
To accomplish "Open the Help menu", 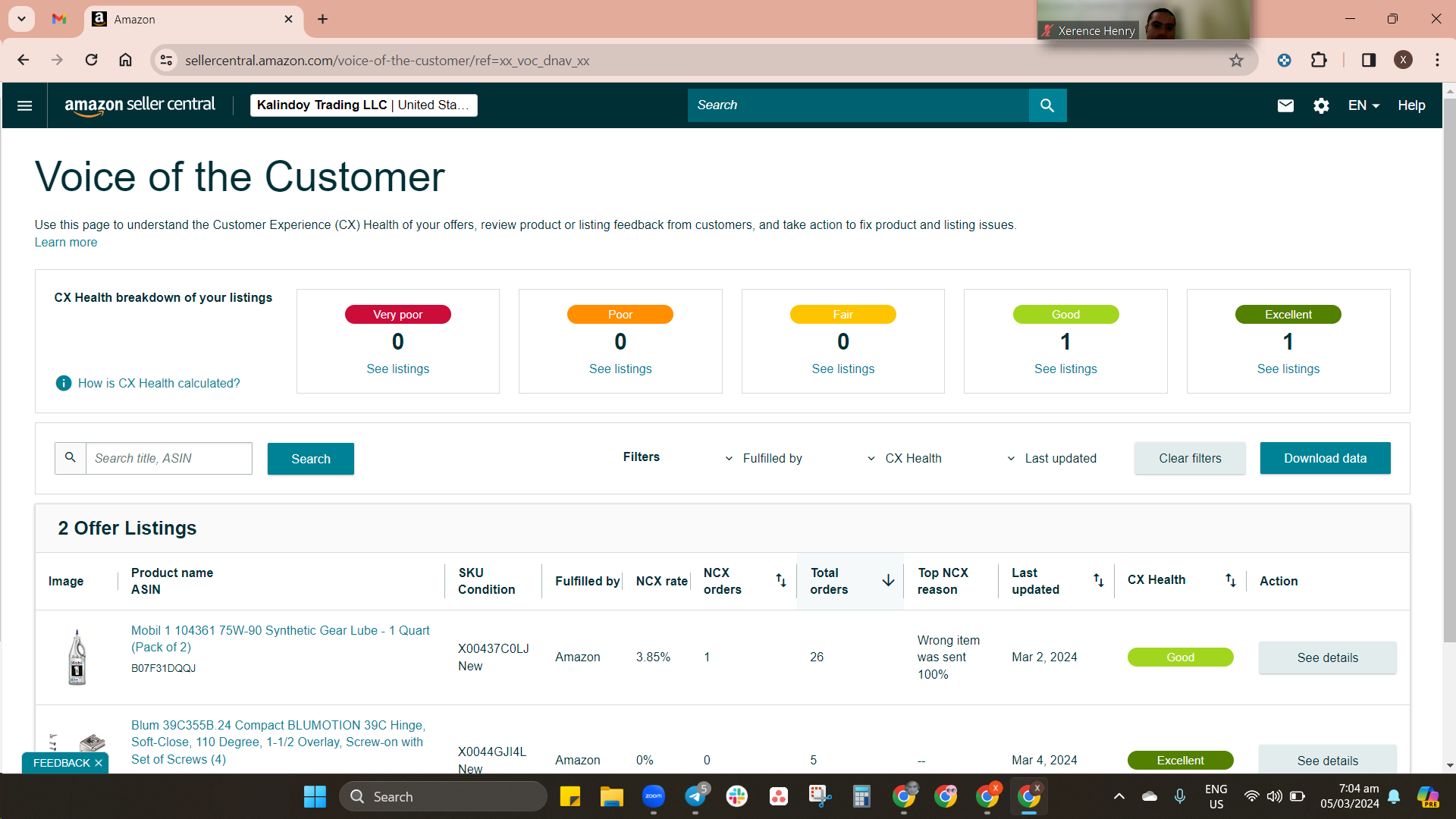I will point(1411,105).
